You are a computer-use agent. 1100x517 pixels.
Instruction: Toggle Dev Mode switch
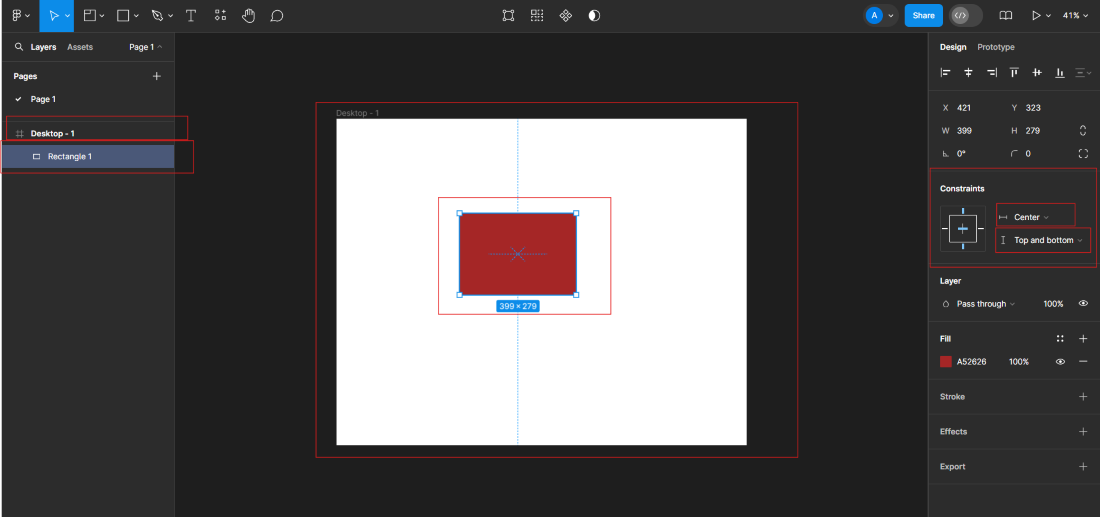pyautogui.click(x=966, y=15)
